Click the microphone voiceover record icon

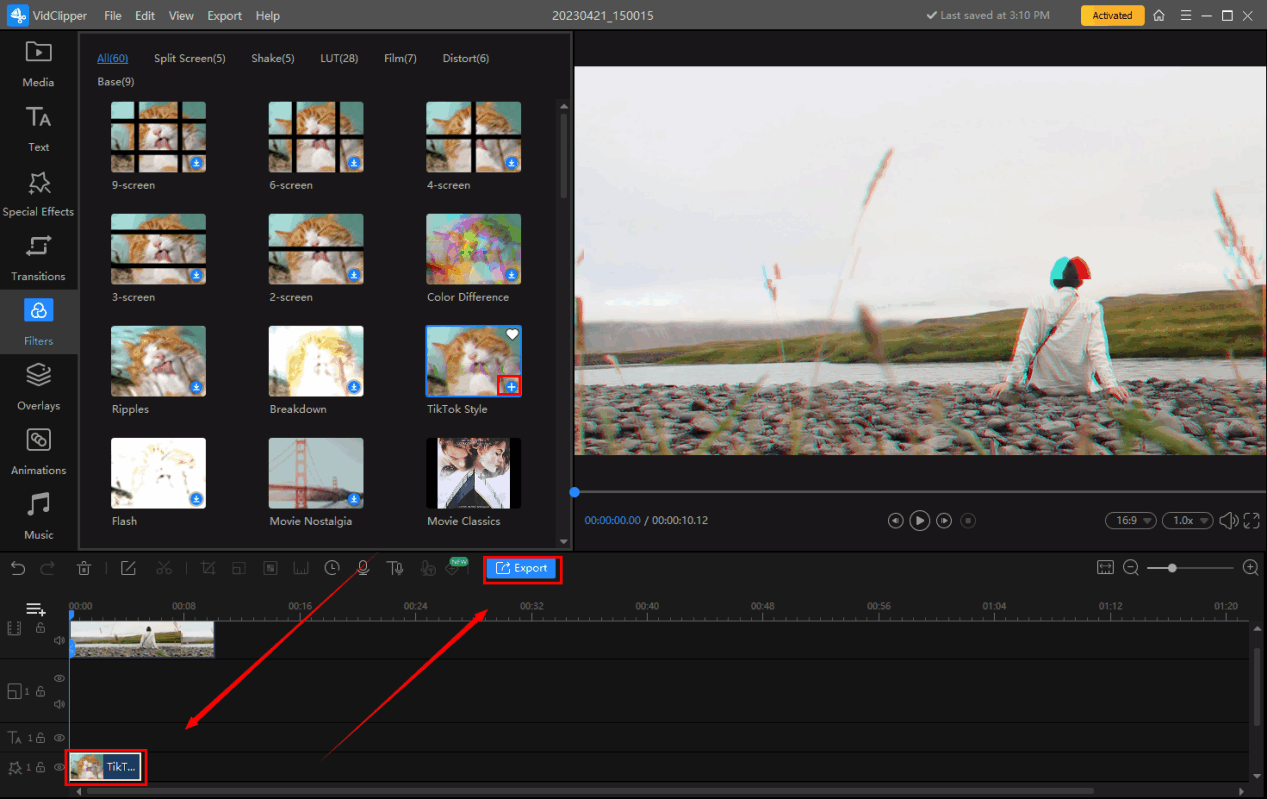(x=363, y=568)
